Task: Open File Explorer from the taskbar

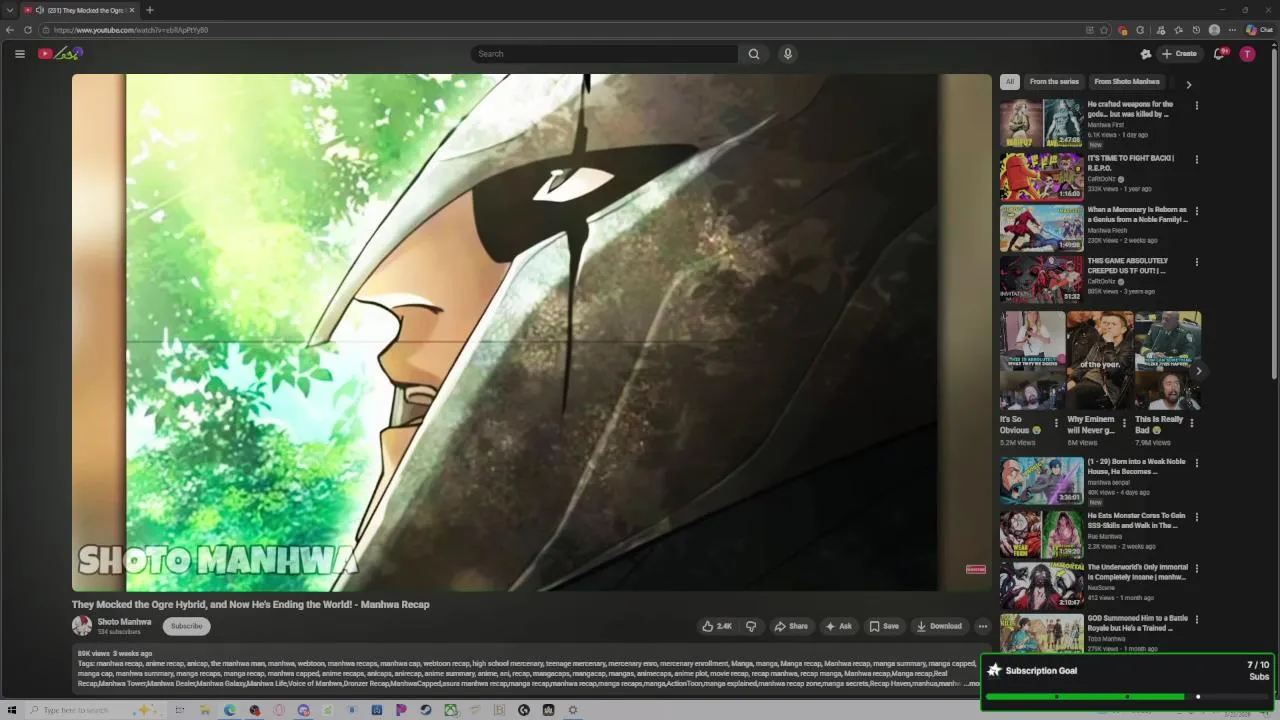Action: pos(205,710)
